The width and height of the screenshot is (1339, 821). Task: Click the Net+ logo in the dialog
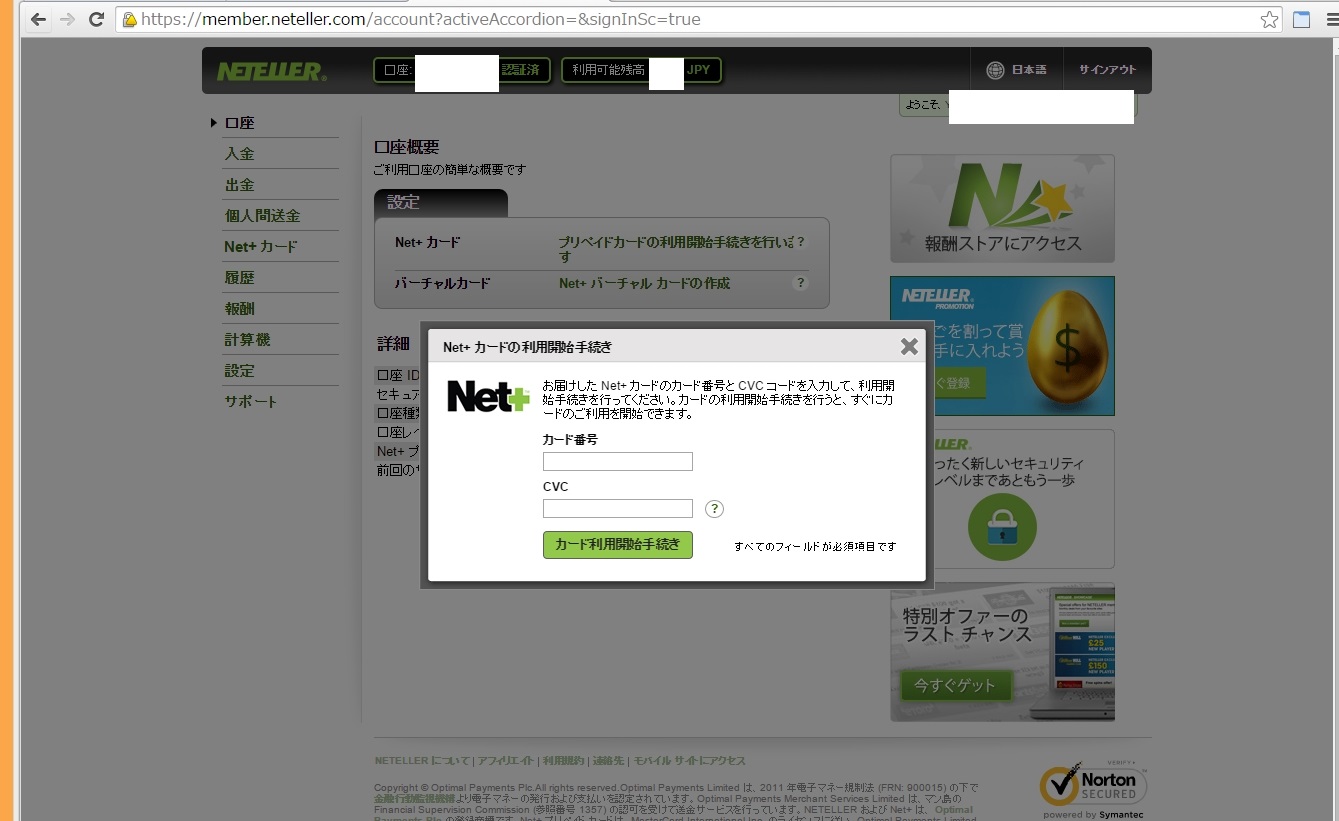pyautogui.click(x=488, y=396)
